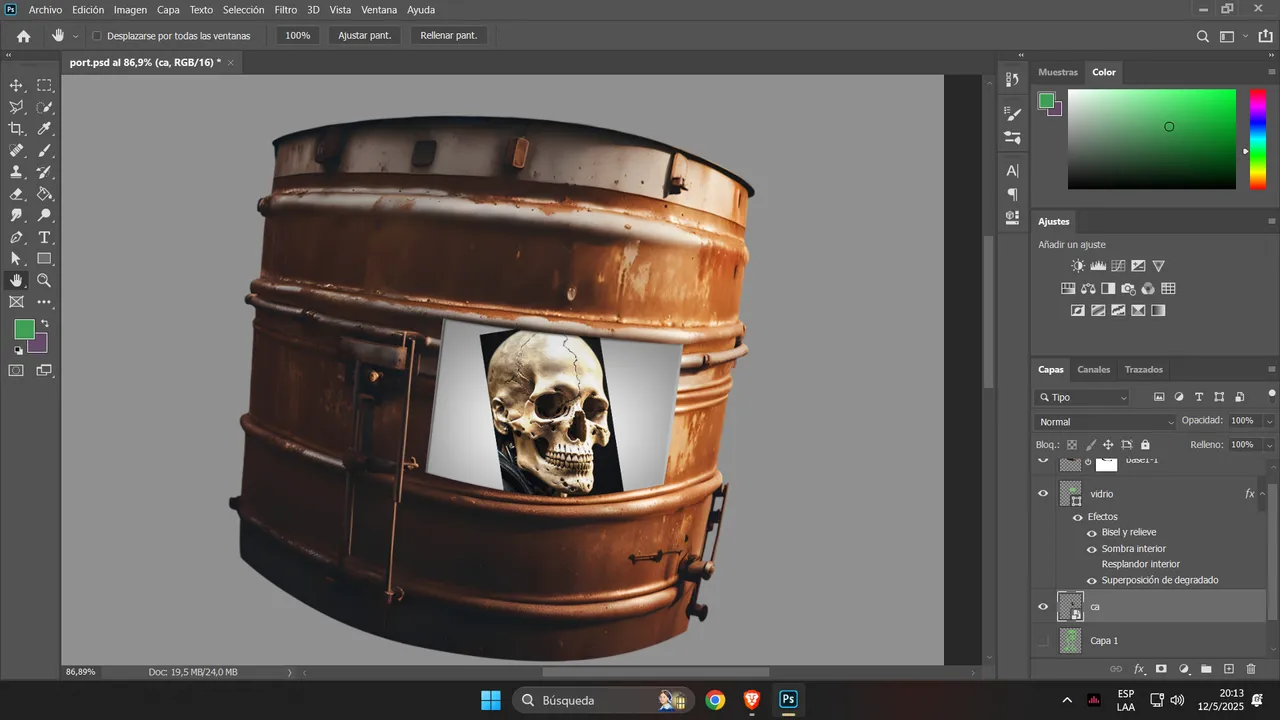Switch to the Canales tab
Screen dimensions: 1280x720
(1094, 370)
